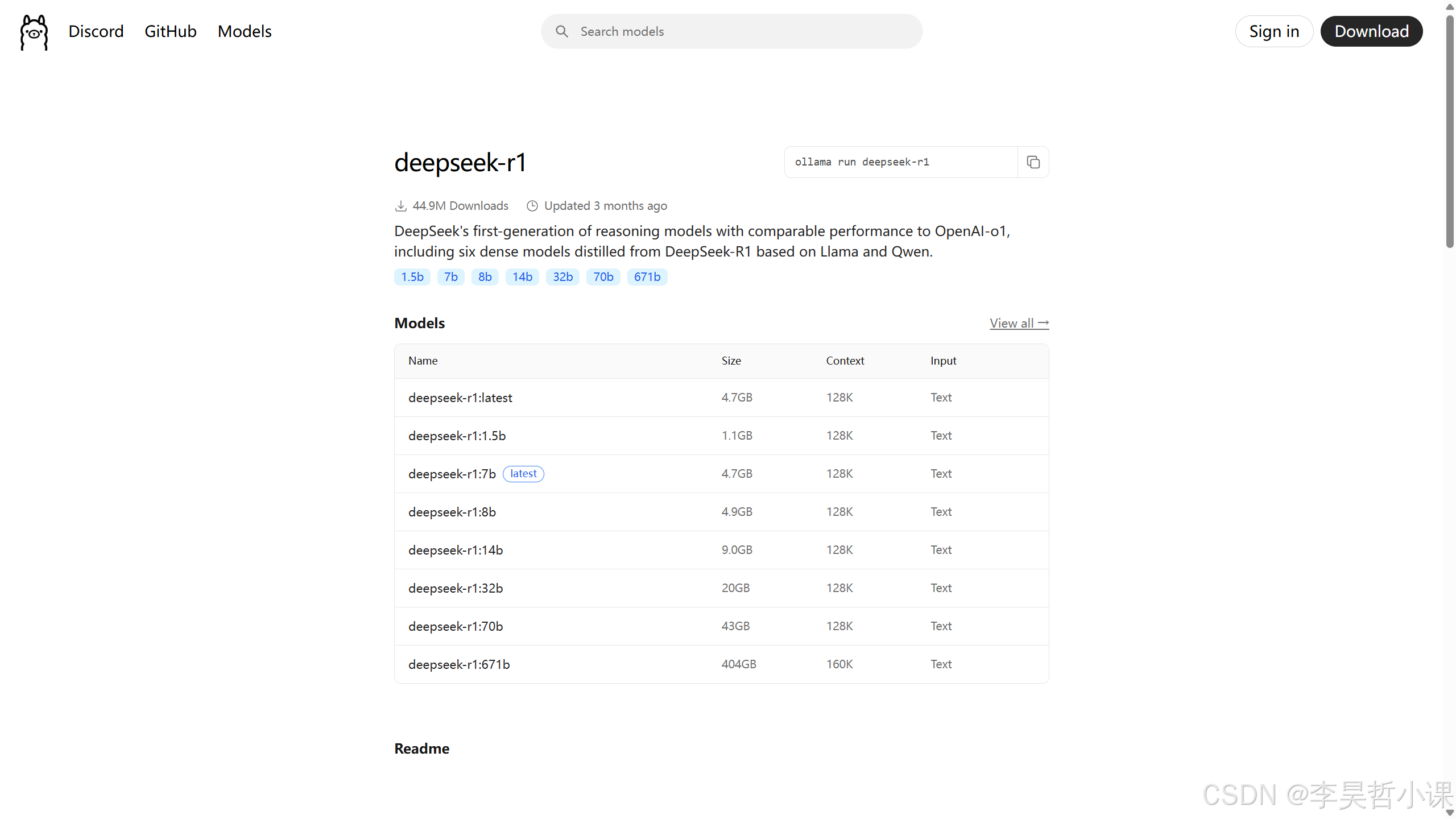Viewport: 1456px width, 819px height.
Task: Click the Download button
Action: click(1371, 31)
